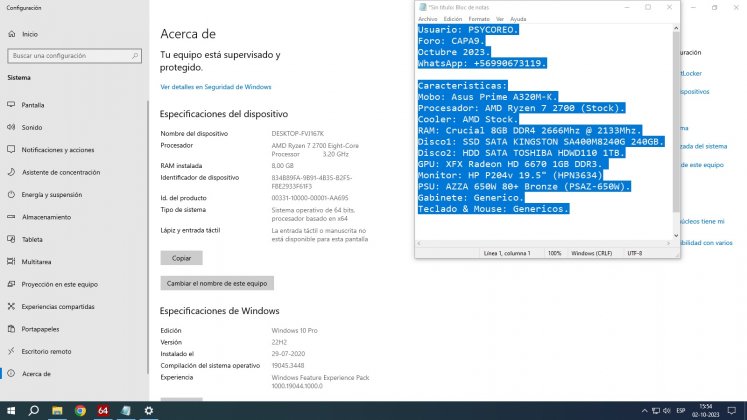Image resolution: width=747 pixels, height=420 pixels.
Task: Open Ver detalles en Seguridad de Windows
Action: pyautogui.click(x=216, y=87)
